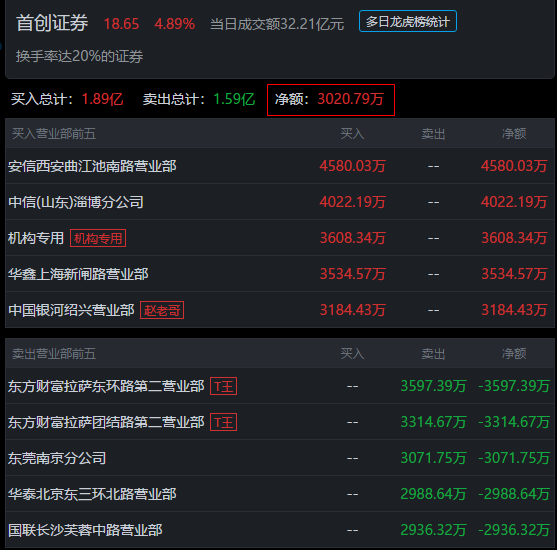
Task: Click buy amount 3534.57万 for 华鑫上海
Action: point(352,274)
